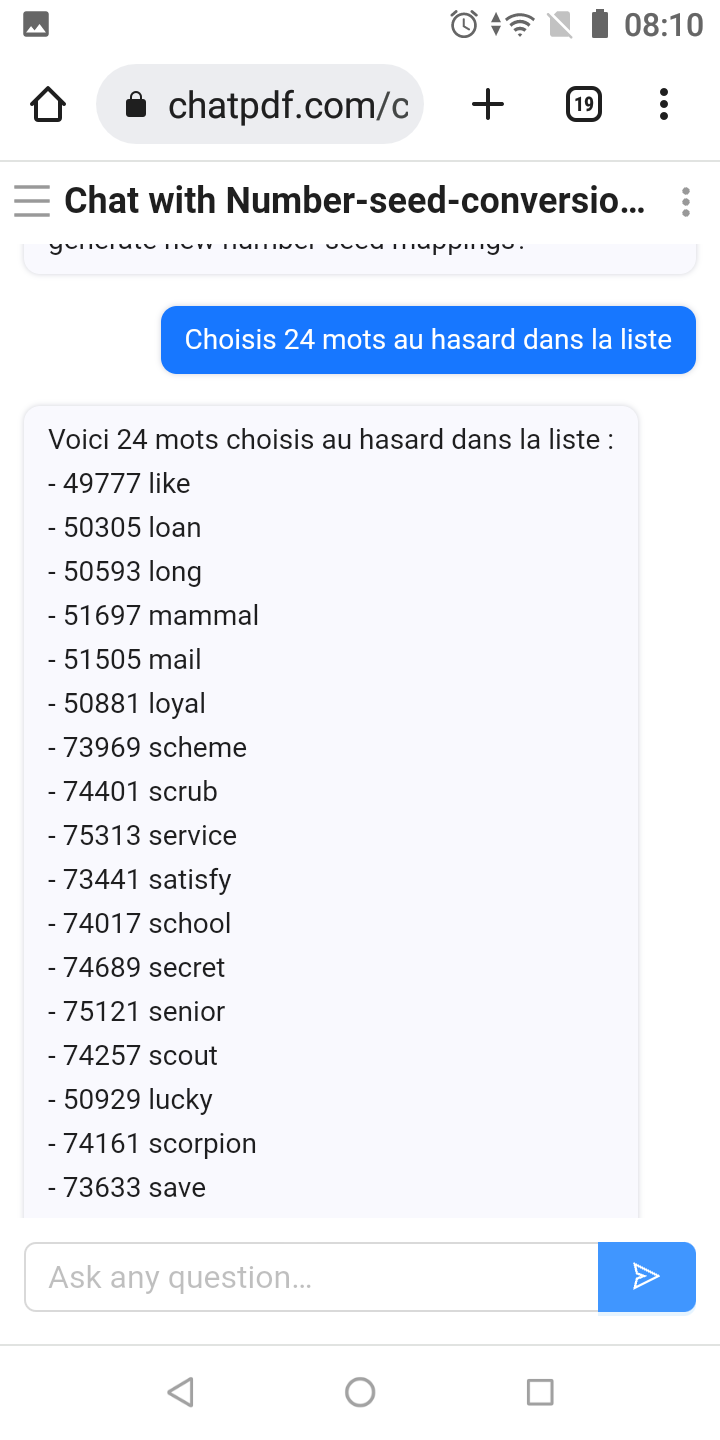720x1440 pixels.
Task: Go back with Android back button
Action: coord(180,1391)
